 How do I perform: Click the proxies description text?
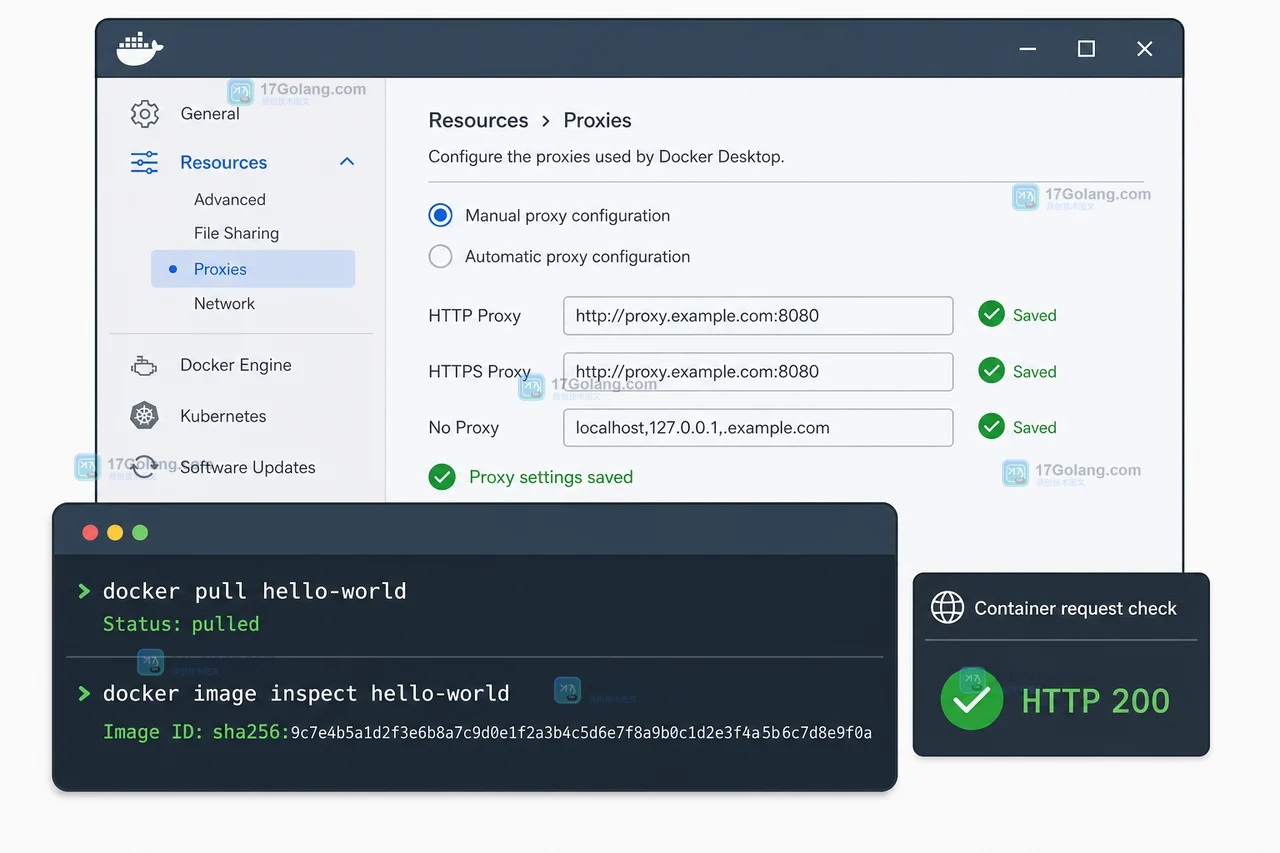pyautogui.click(x=606, y=156)
